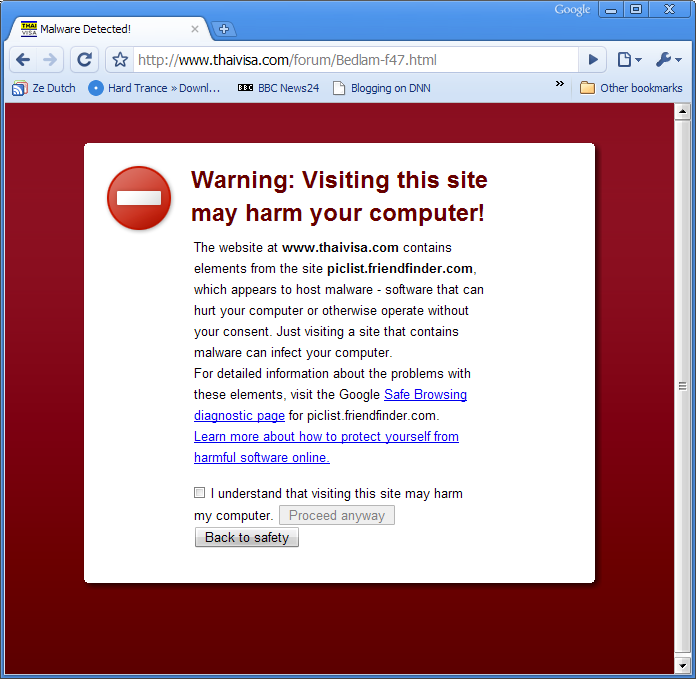This screenshot has height=679, width=696.
Task: Reload the page with refresh icon
Action: 84,59
